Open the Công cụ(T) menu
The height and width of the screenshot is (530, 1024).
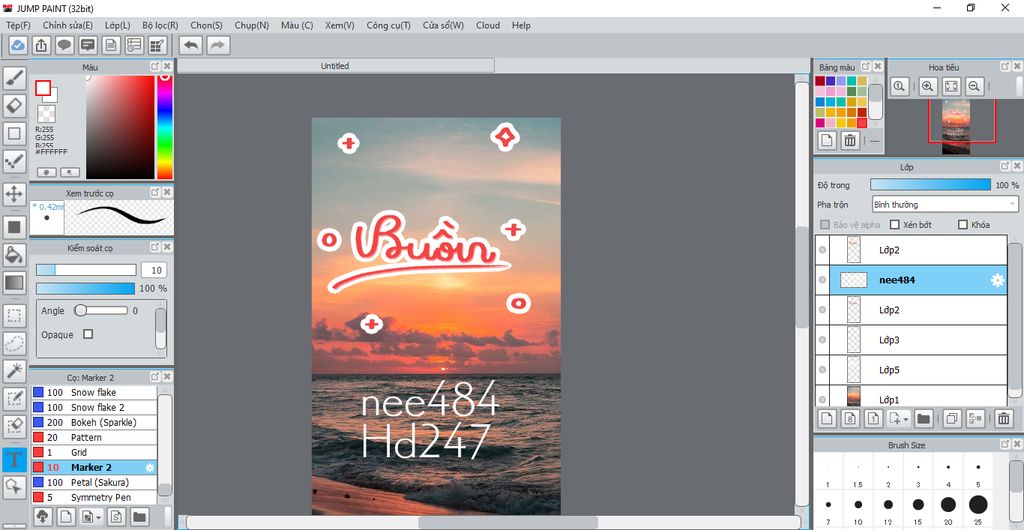click(389, 25)
